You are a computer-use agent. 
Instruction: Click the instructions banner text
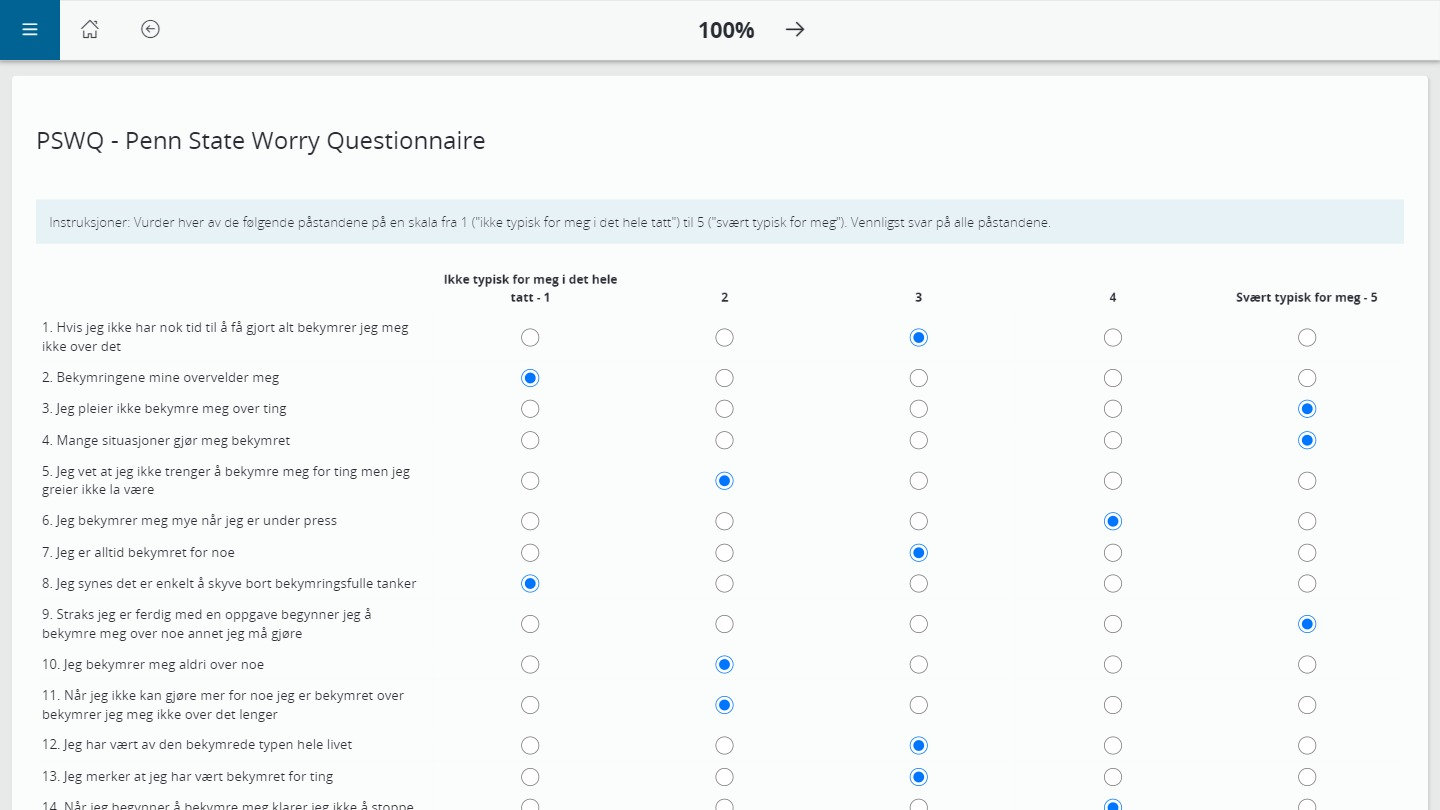click(548, 221)
